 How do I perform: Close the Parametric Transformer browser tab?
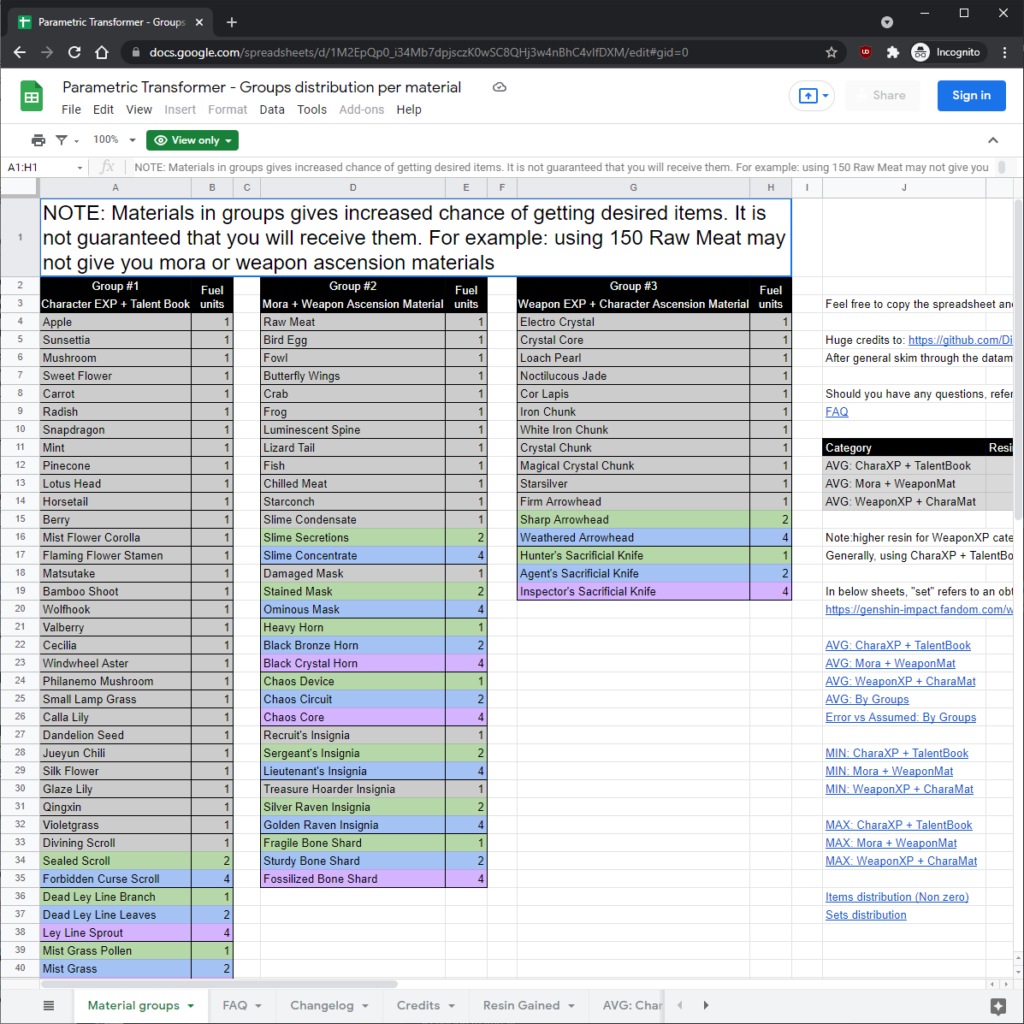coord(199,22)
